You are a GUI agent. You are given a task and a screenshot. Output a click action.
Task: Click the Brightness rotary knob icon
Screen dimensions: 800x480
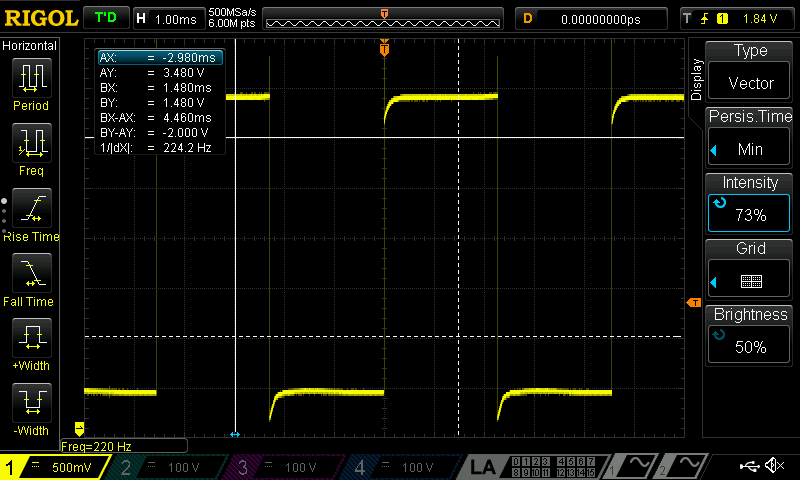(718, 335)
